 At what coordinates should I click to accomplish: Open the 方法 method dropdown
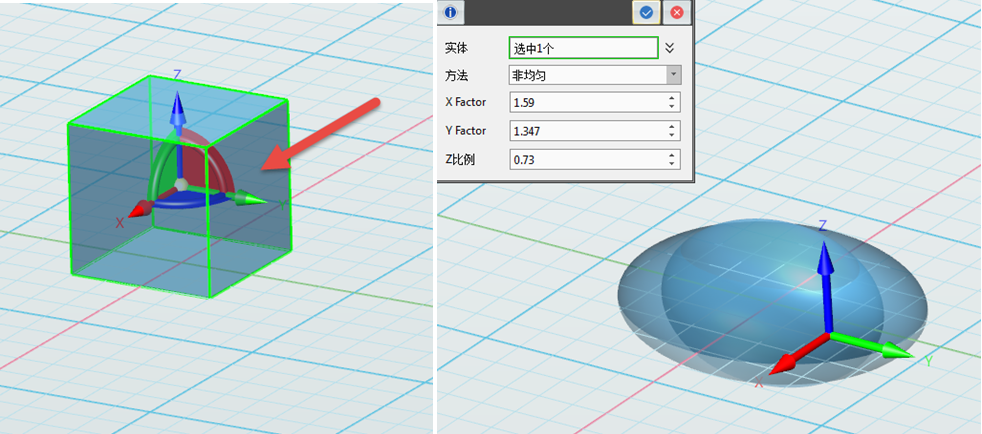point(673,75)
